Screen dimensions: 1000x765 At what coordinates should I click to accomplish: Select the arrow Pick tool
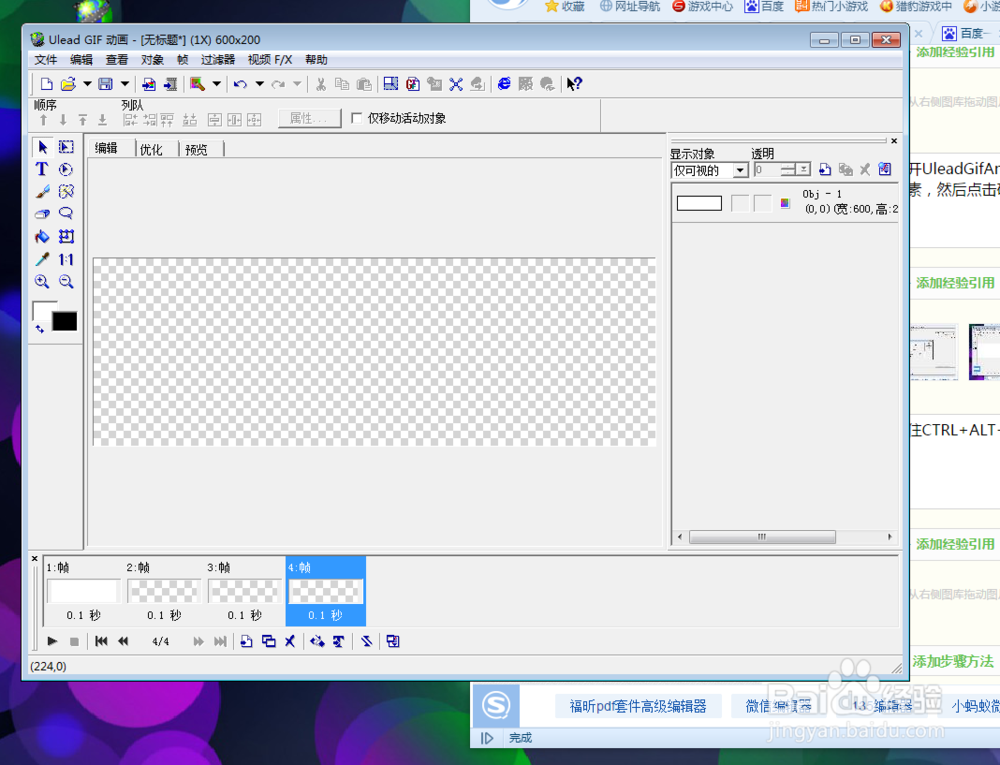(43, 147)
